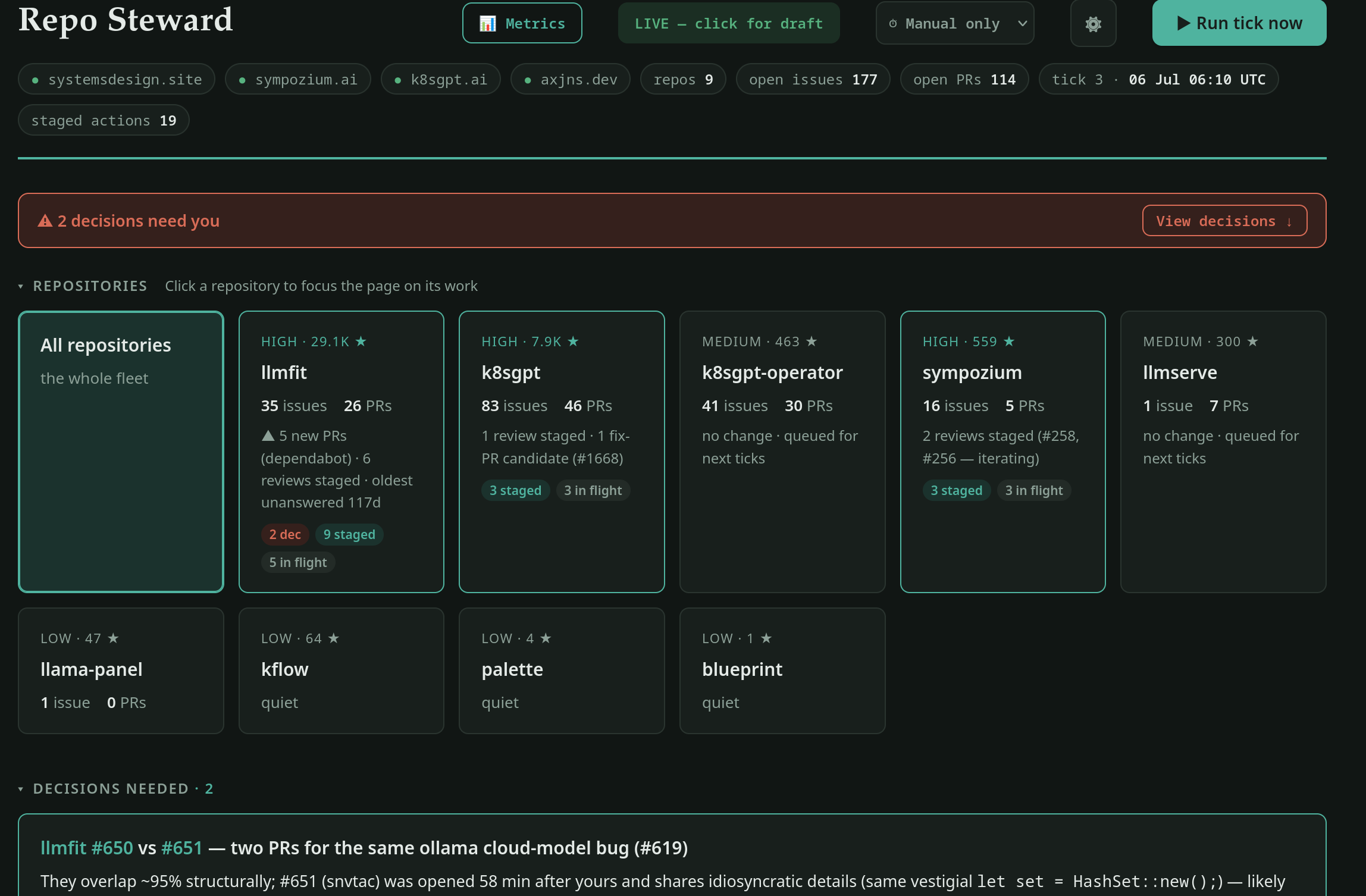Run tick now
Viewport: 1366px width, 896px height.
click(1239, 23)
